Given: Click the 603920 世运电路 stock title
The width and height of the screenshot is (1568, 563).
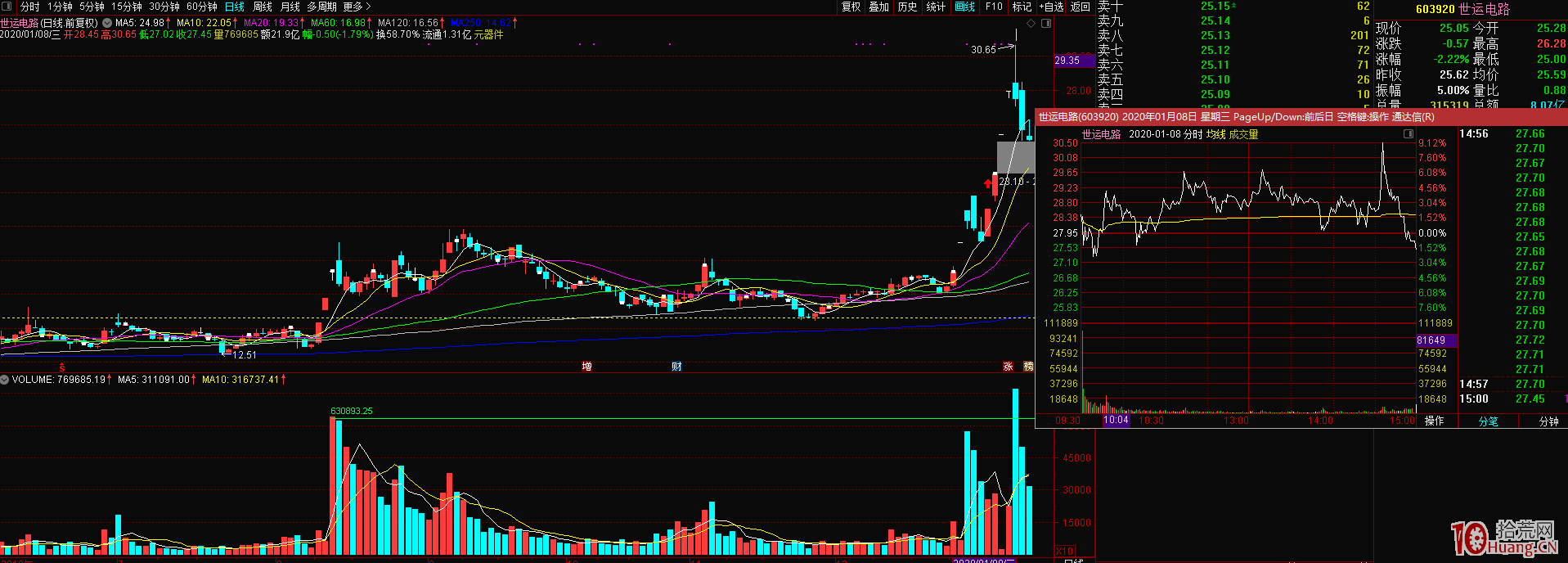Looking at the screenshot, I should pos(1462,9).
